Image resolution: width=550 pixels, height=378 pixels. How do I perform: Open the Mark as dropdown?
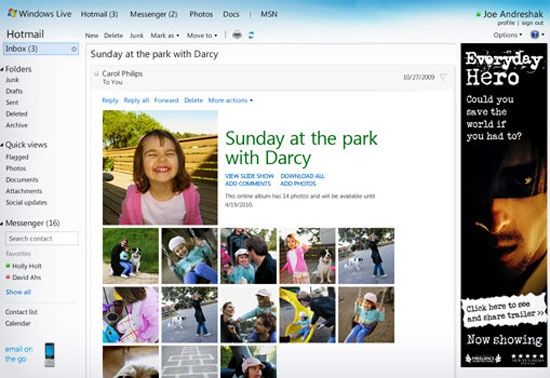tap(165, 35)
